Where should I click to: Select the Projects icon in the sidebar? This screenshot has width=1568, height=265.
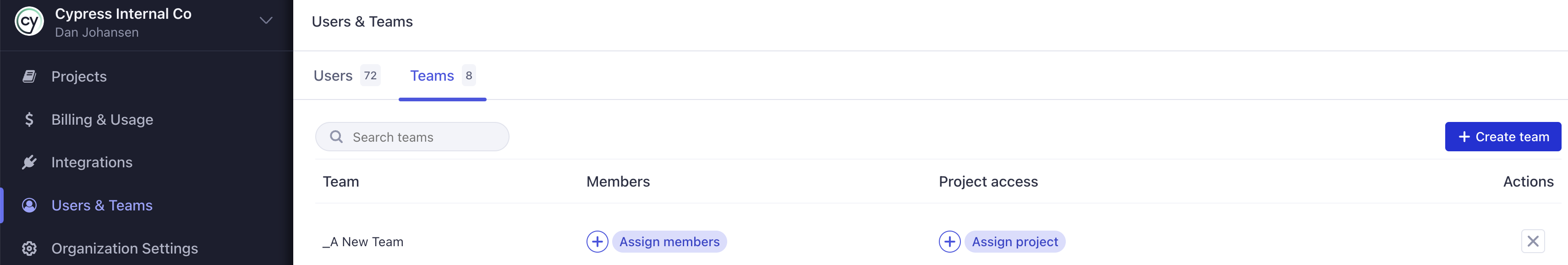(x=29, y=76)
